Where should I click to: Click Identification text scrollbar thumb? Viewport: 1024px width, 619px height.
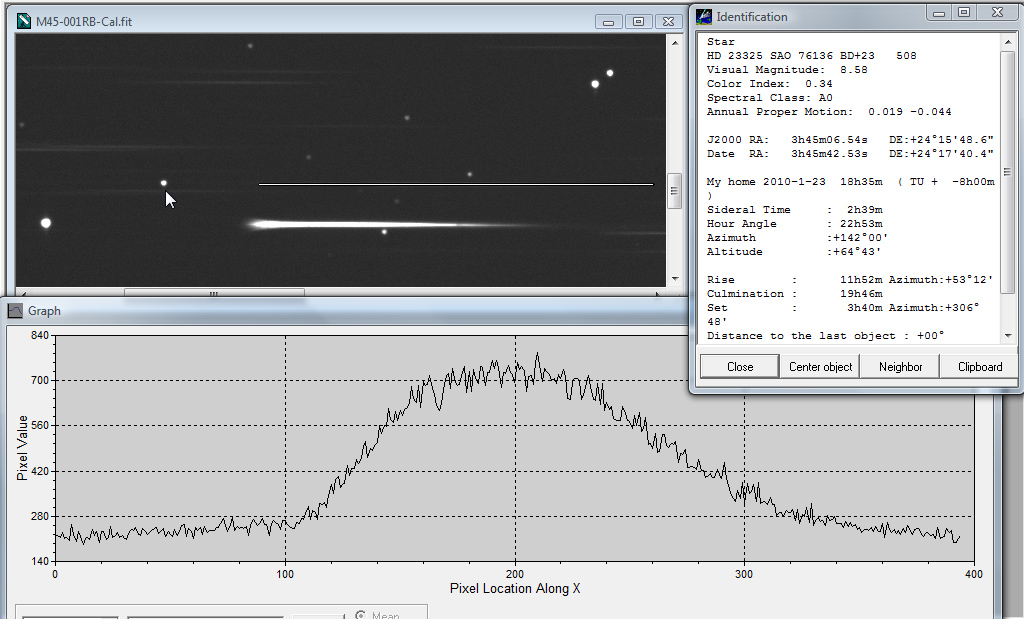click(1008, 172)
